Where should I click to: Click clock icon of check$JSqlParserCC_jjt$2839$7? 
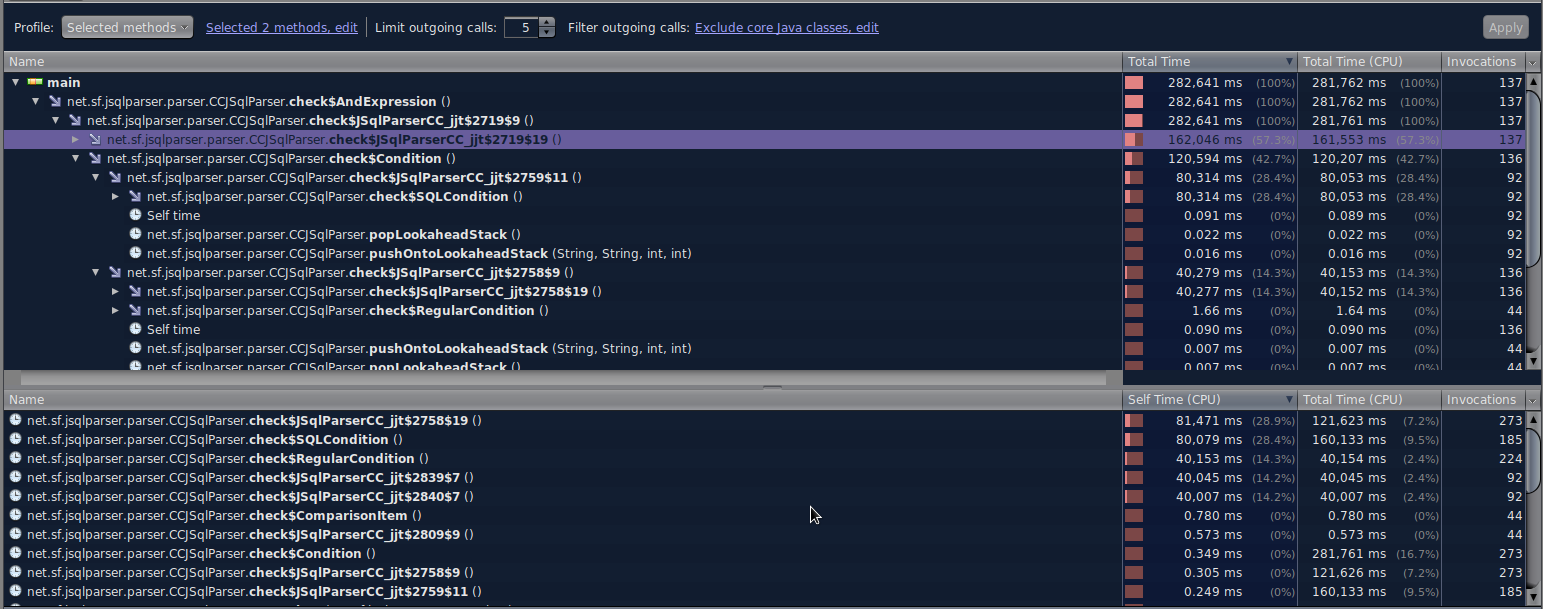[15, 478]
